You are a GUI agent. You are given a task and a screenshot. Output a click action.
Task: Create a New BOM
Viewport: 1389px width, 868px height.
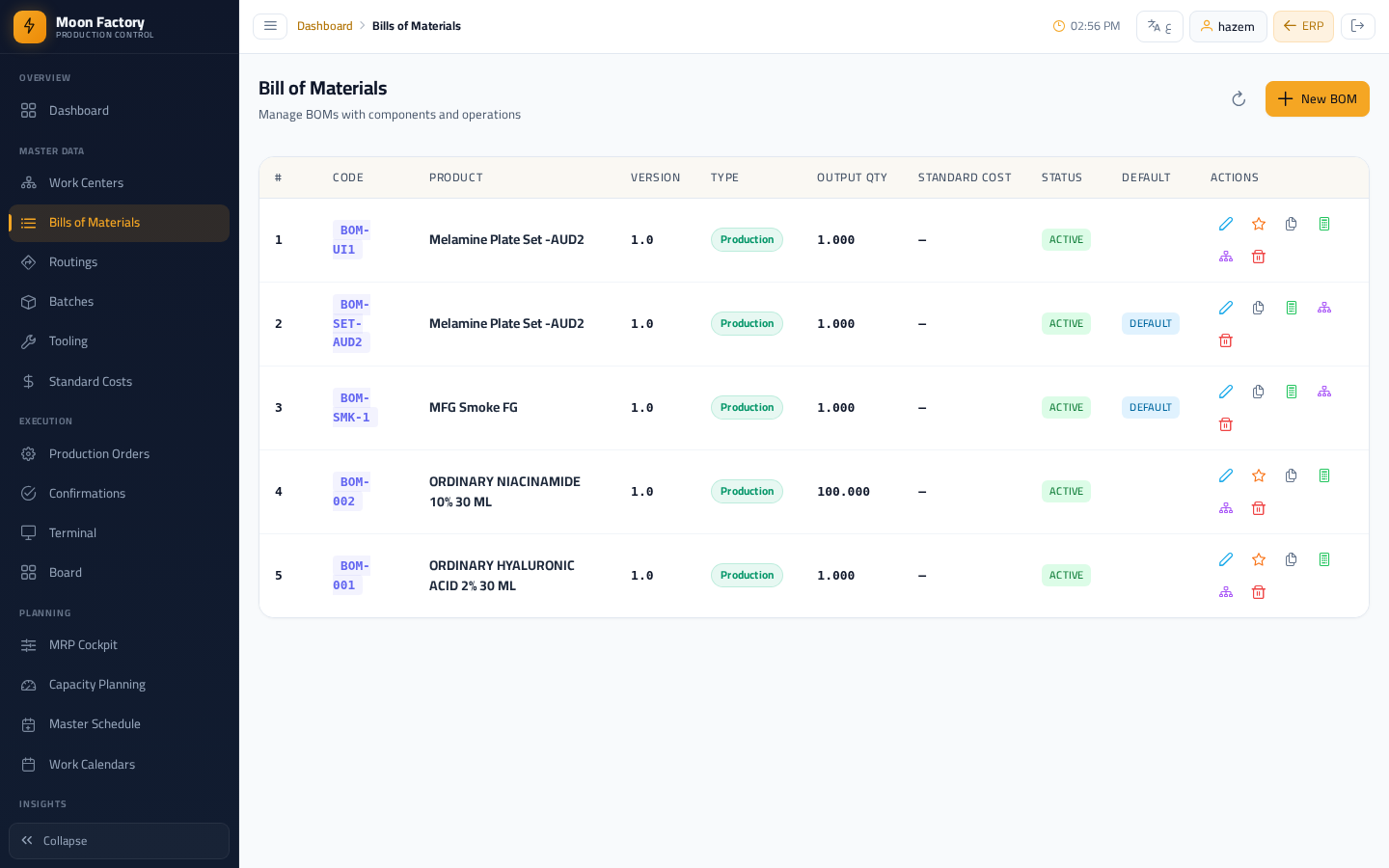[1318, 99]
